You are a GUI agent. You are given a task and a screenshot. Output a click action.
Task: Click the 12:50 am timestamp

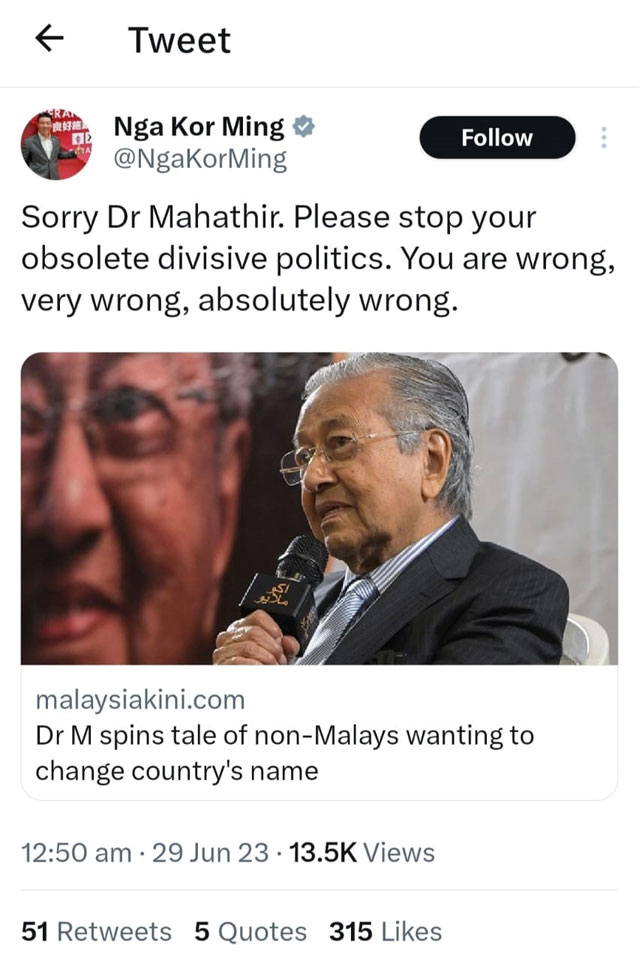[x=77, y=853]
